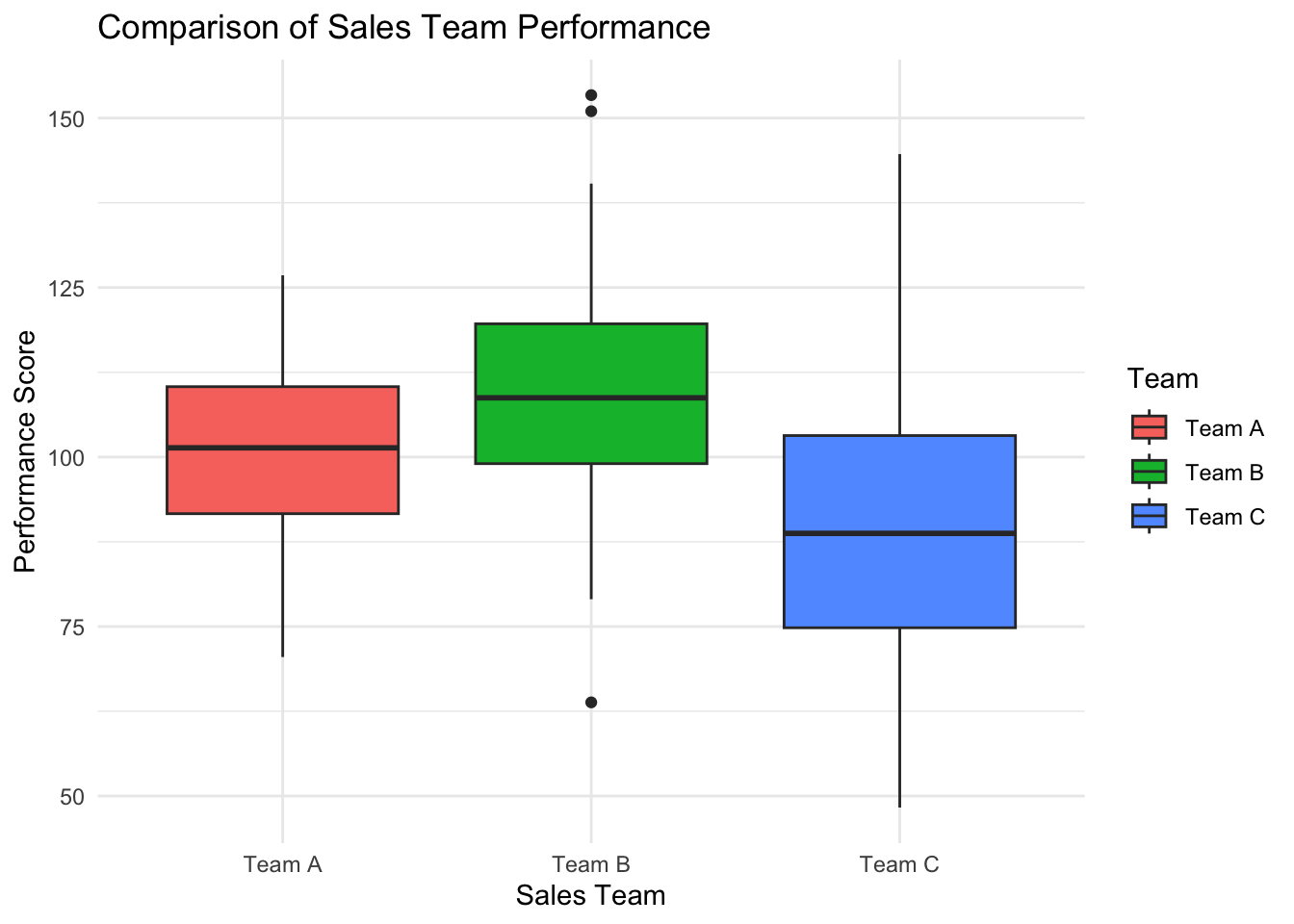Click the 100 y-axis tick label

64,457
